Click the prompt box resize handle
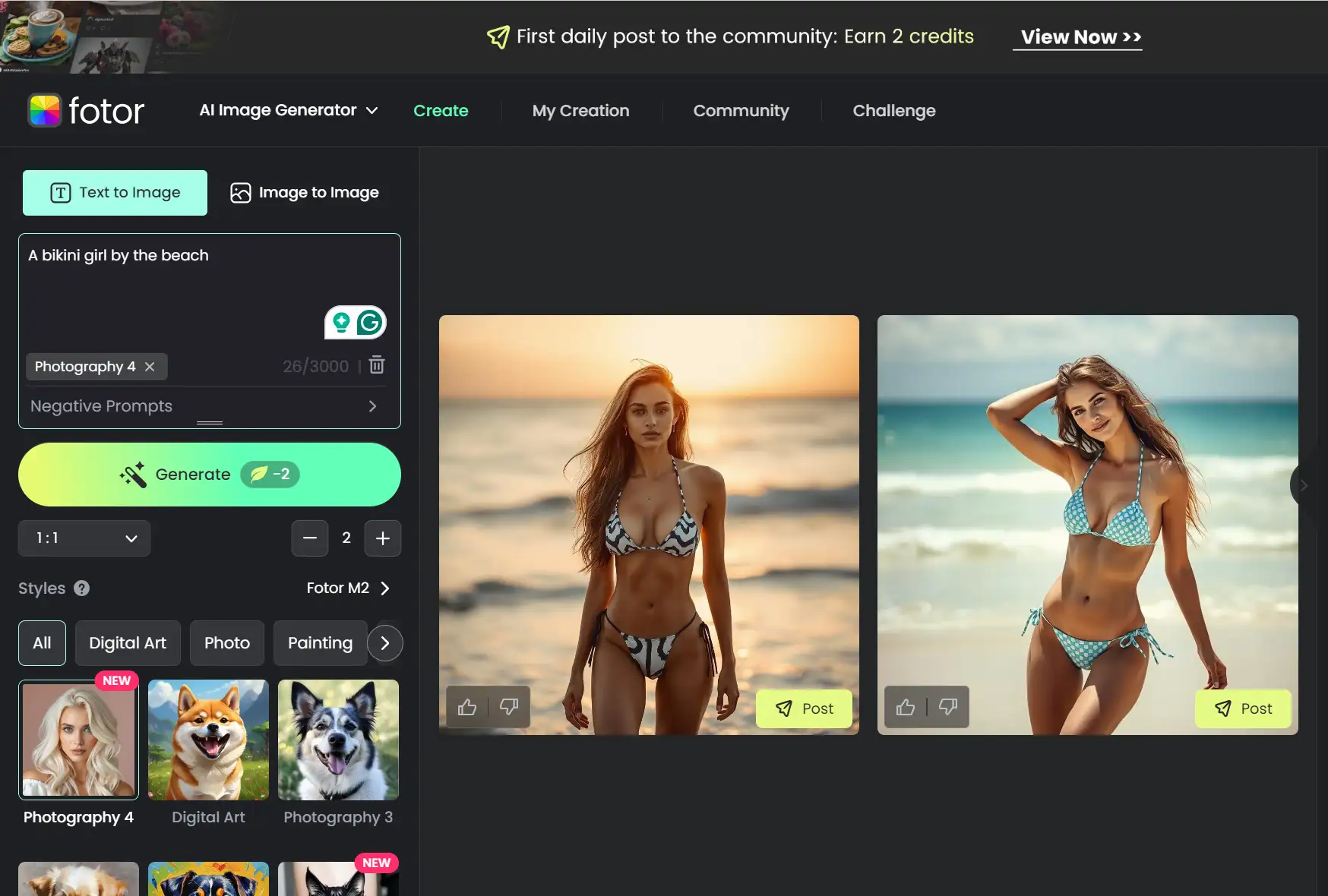1328x896 pixels. (x=210, y=423)
